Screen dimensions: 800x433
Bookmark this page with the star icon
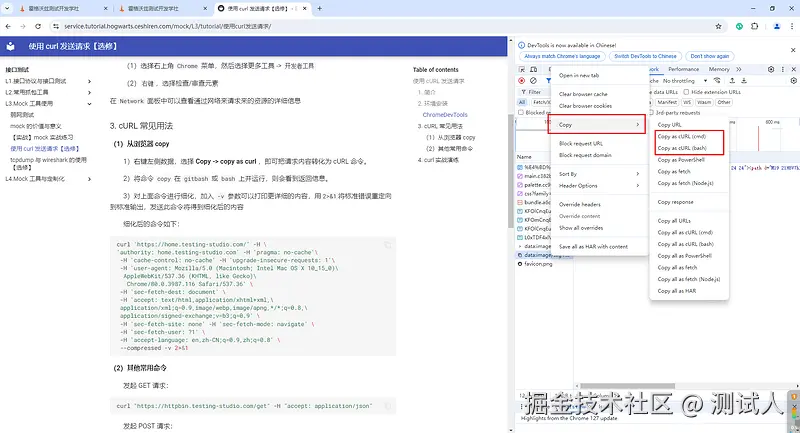click(x=718, y=26)
